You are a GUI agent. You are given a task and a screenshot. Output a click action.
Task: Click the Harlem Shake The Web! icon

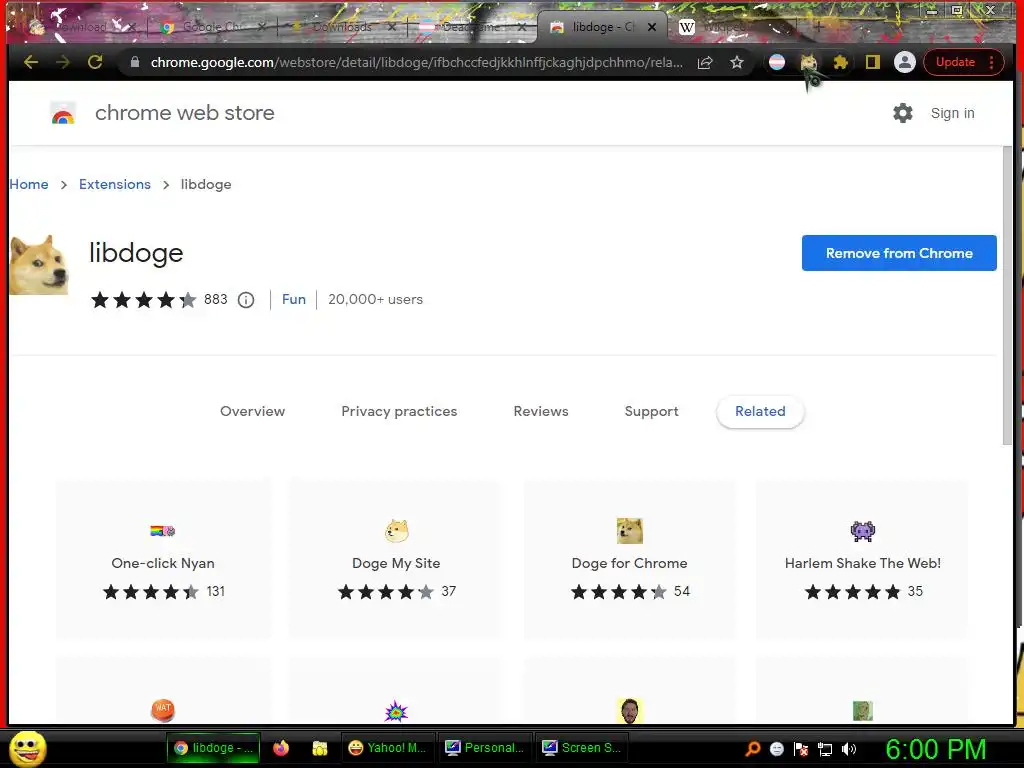tap(863, 531)
